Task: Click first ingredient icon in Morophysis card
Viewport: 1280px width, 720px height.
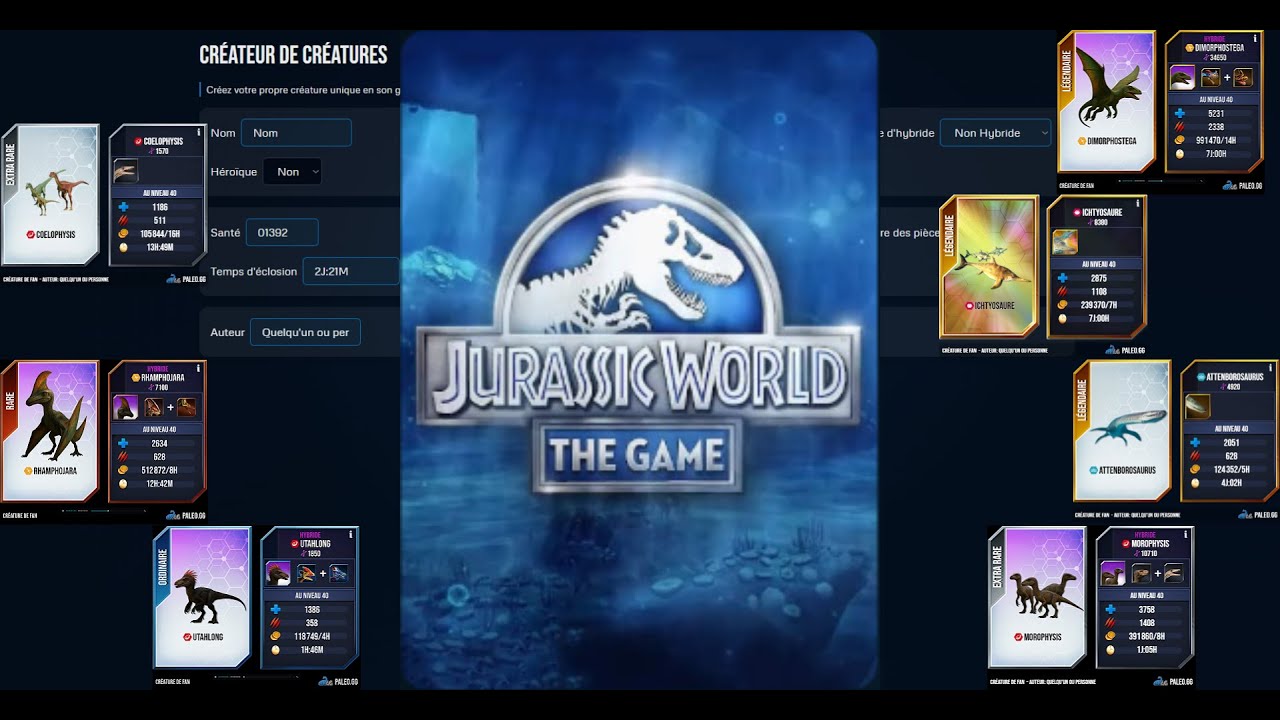Action: (1142, 573)
